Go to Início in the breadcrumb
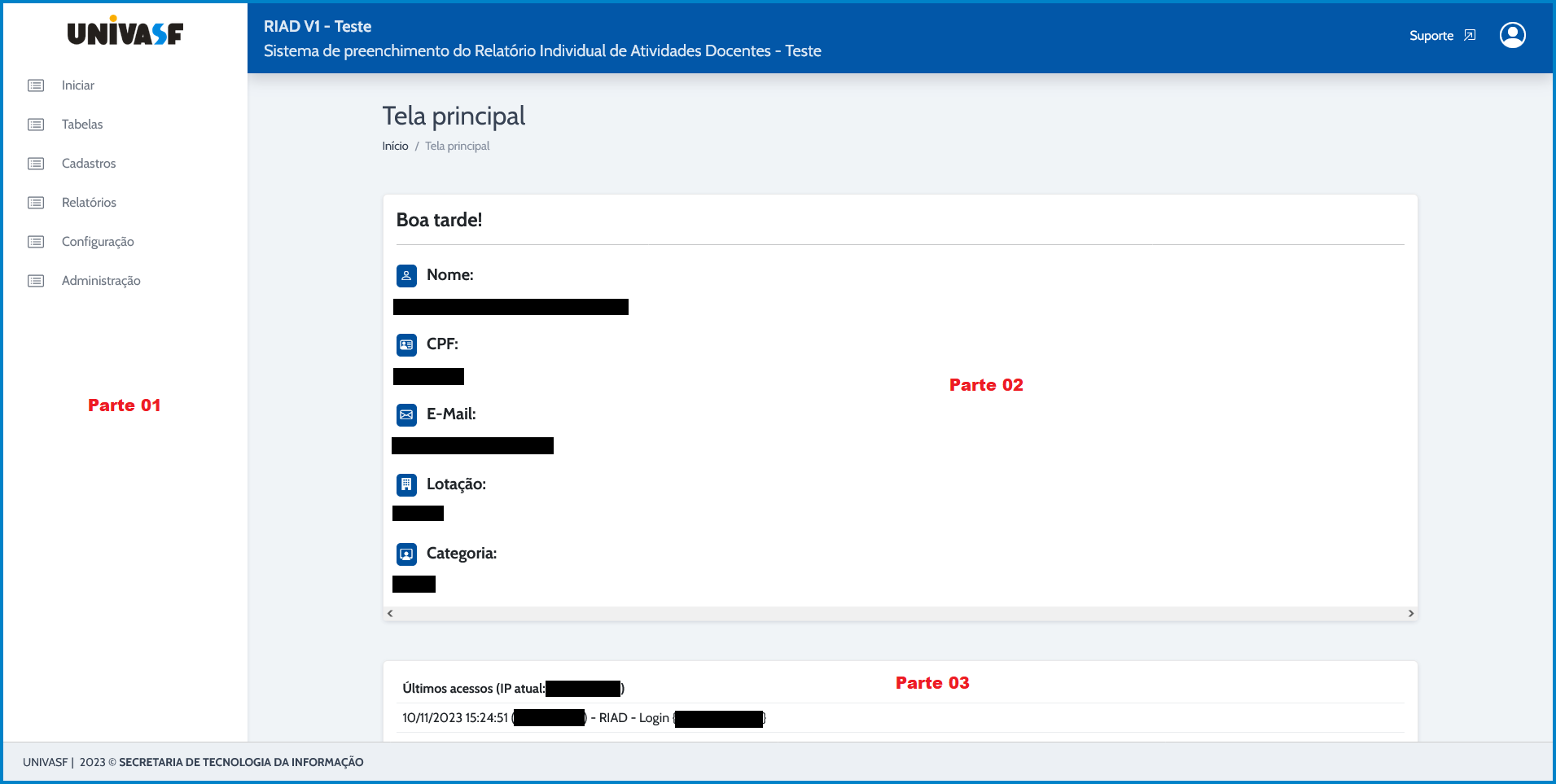The height and width of the screenshot is (784, 1556). click(x=395, y=146)
